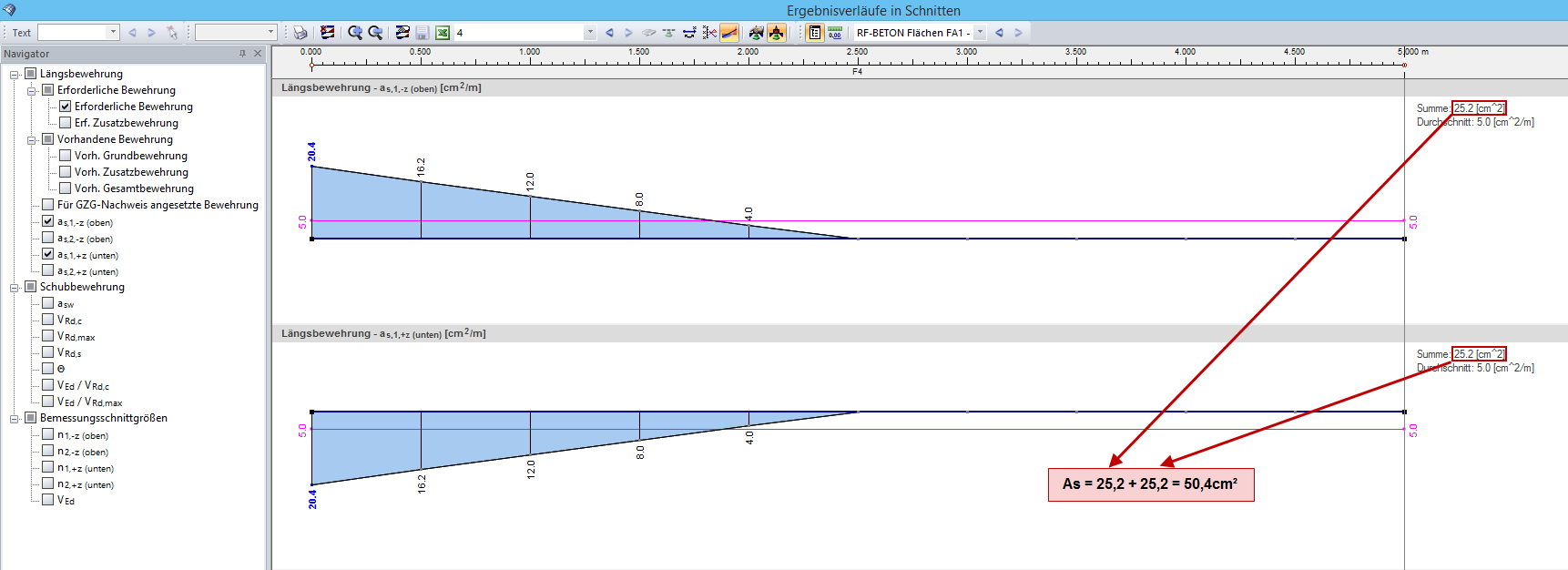Click the red start marker on ruler
The image size is (1568, 570).
pos(311,65)
